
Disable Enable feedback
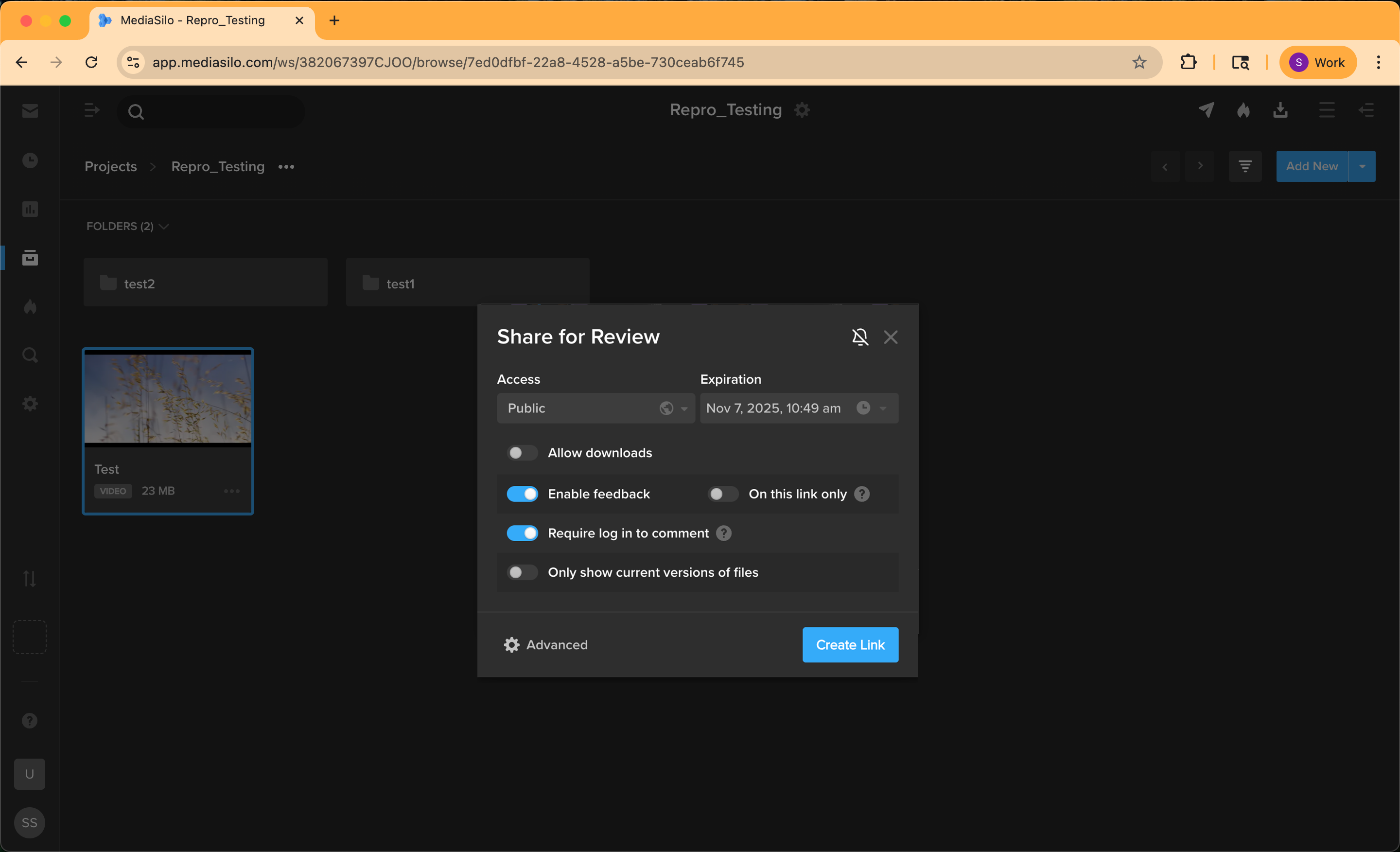click(523, 494)
